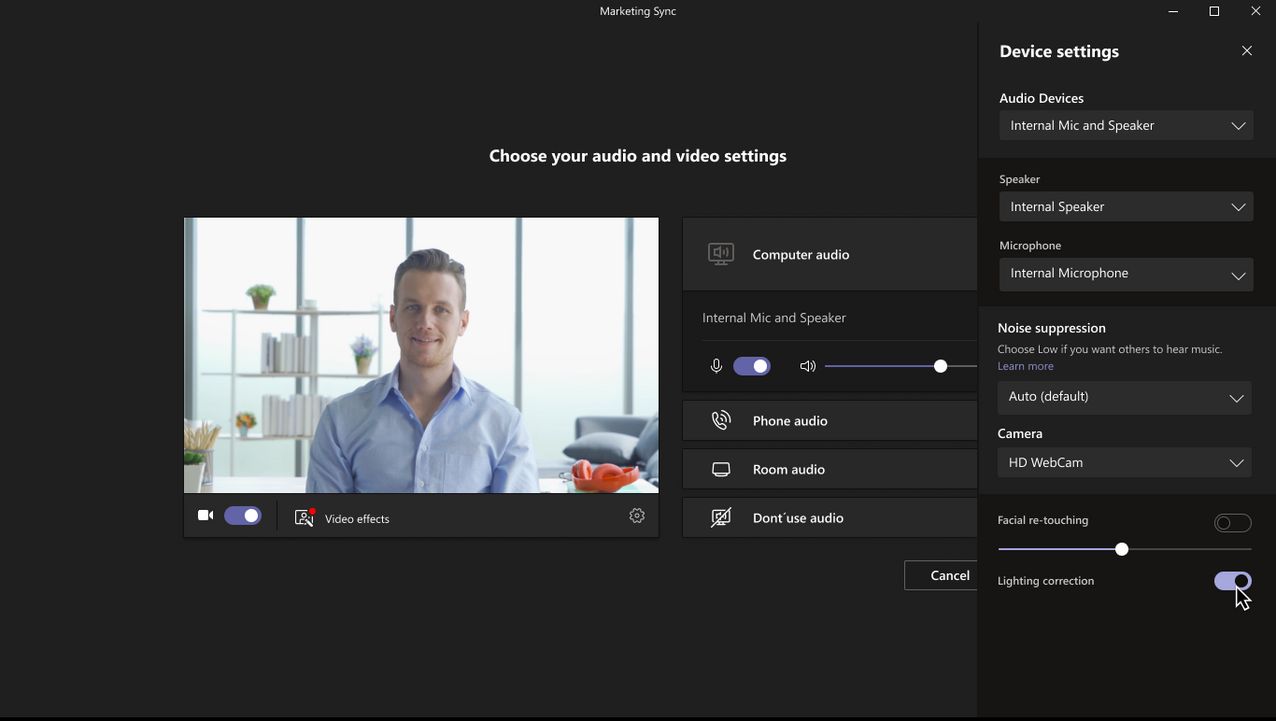Turn off the microphone toggle

coord(752,366)
